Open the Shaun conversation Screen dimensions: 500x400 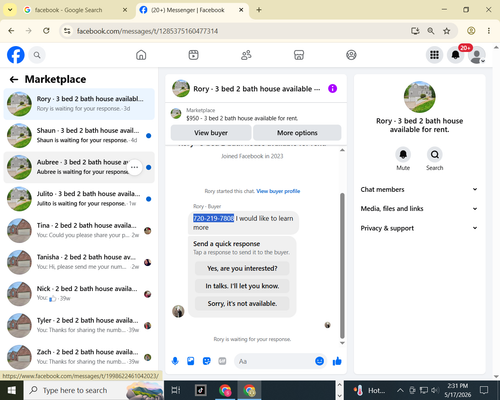(x=79, y=135)
